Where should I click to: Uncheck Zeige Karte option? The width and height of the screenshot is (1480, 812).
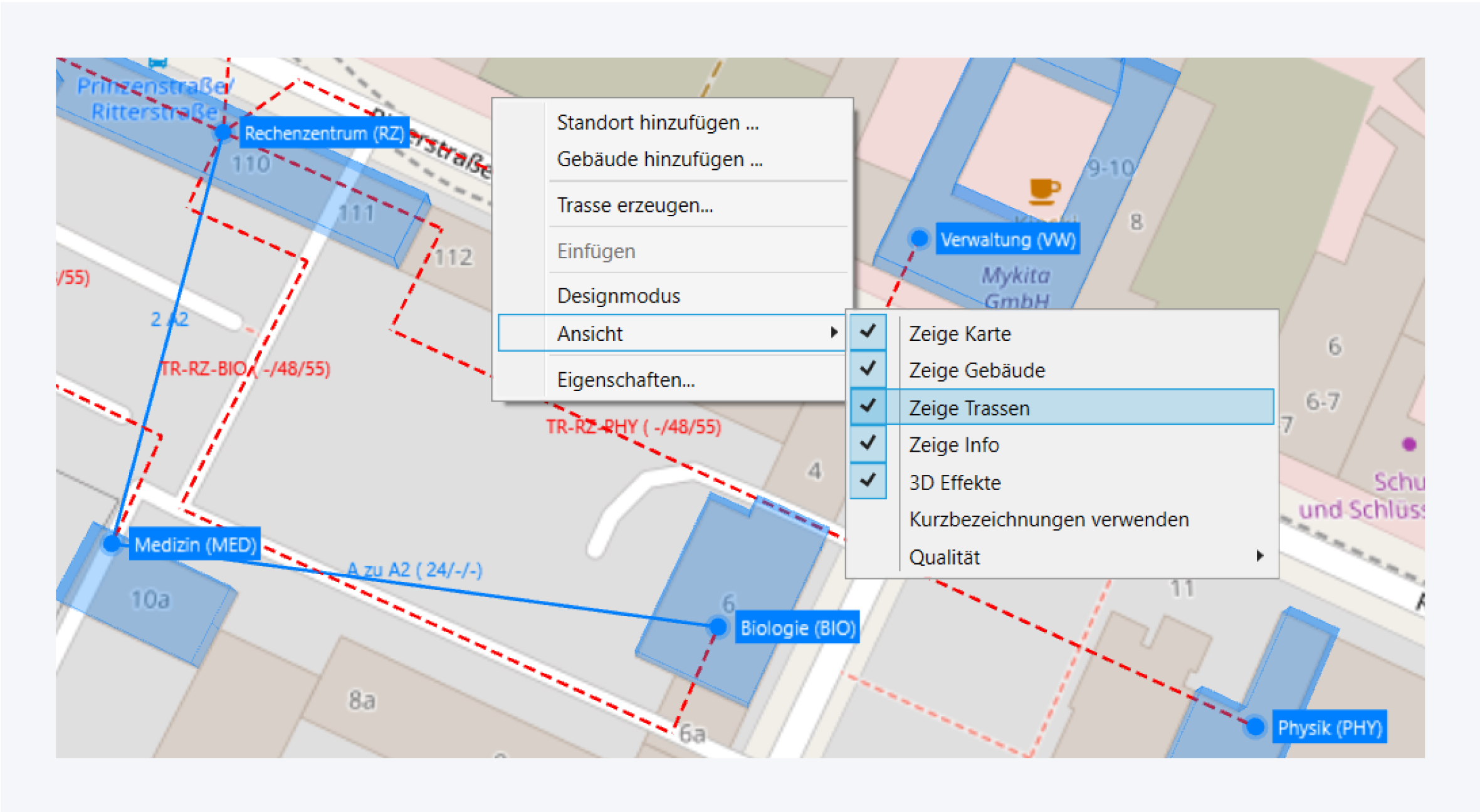pos(959,333)
